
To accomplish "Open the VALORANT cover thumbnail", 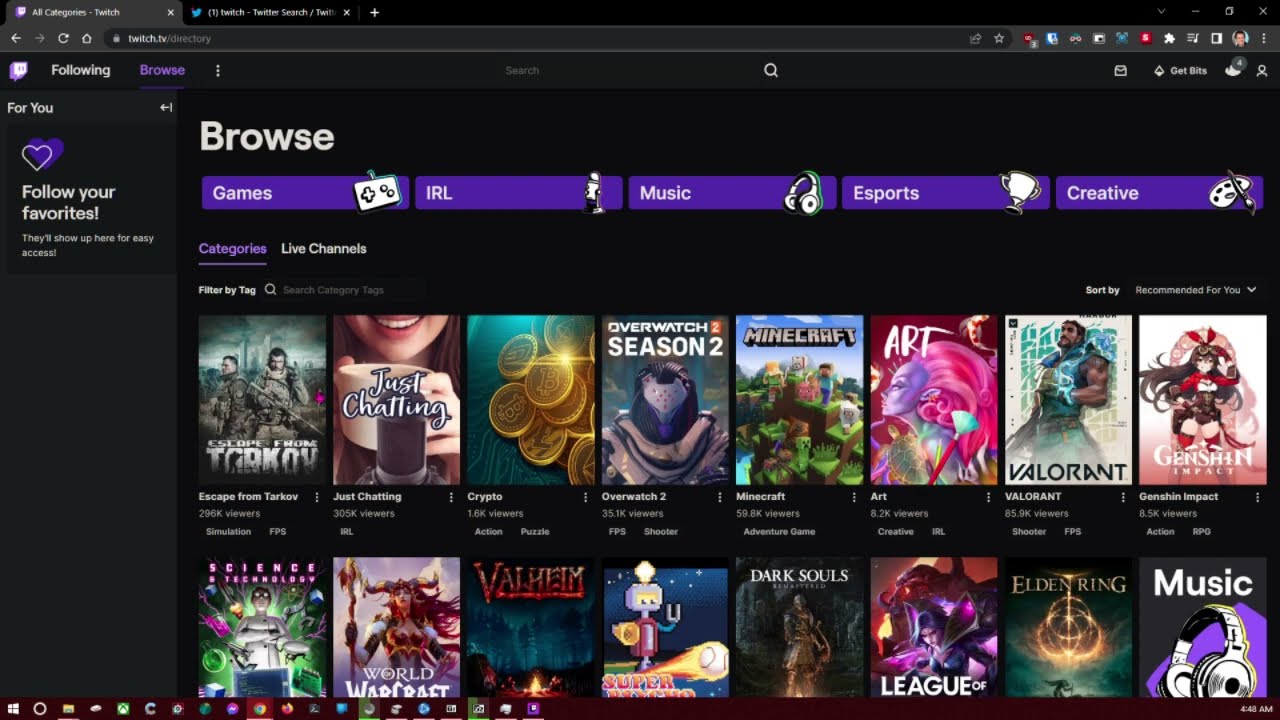I will coord(1068,400).
